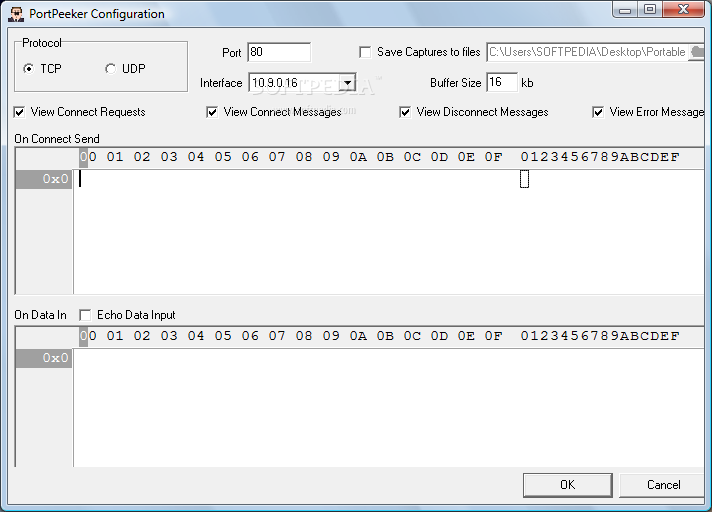Open the Interface dropdown list
The image size is (712, 512).
(x=347, y=83)
